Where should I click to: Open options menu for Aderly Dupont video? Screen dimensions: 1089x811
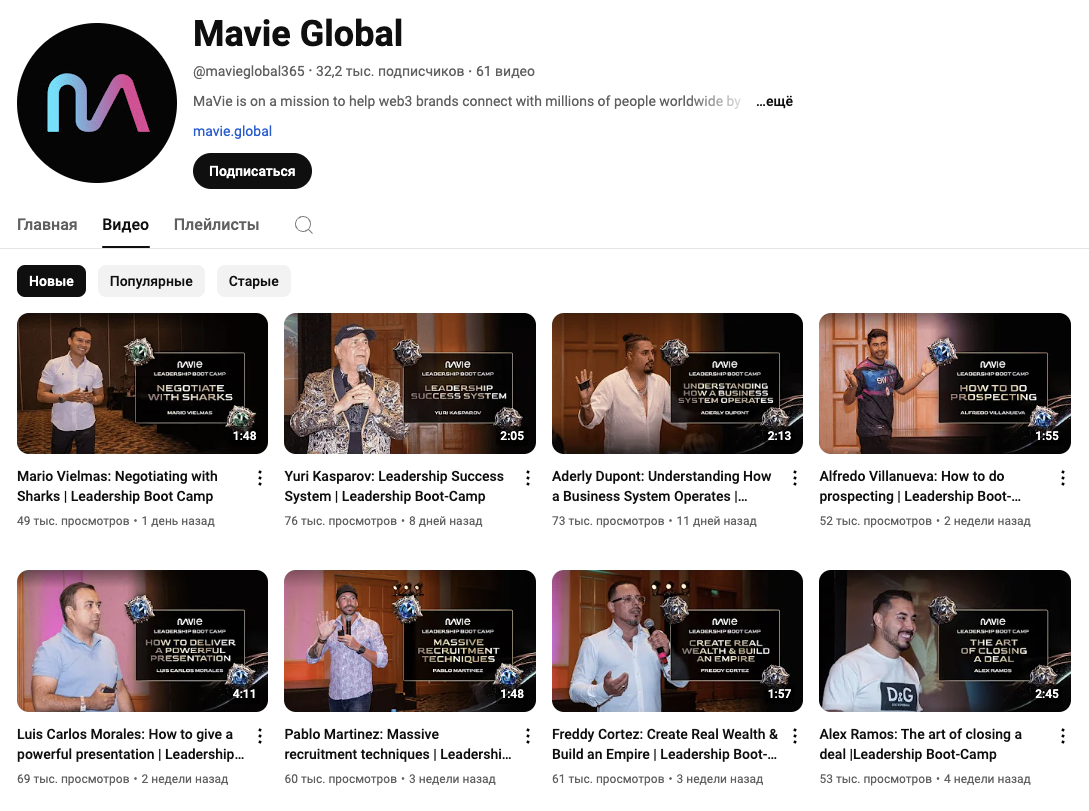[795, 478]
